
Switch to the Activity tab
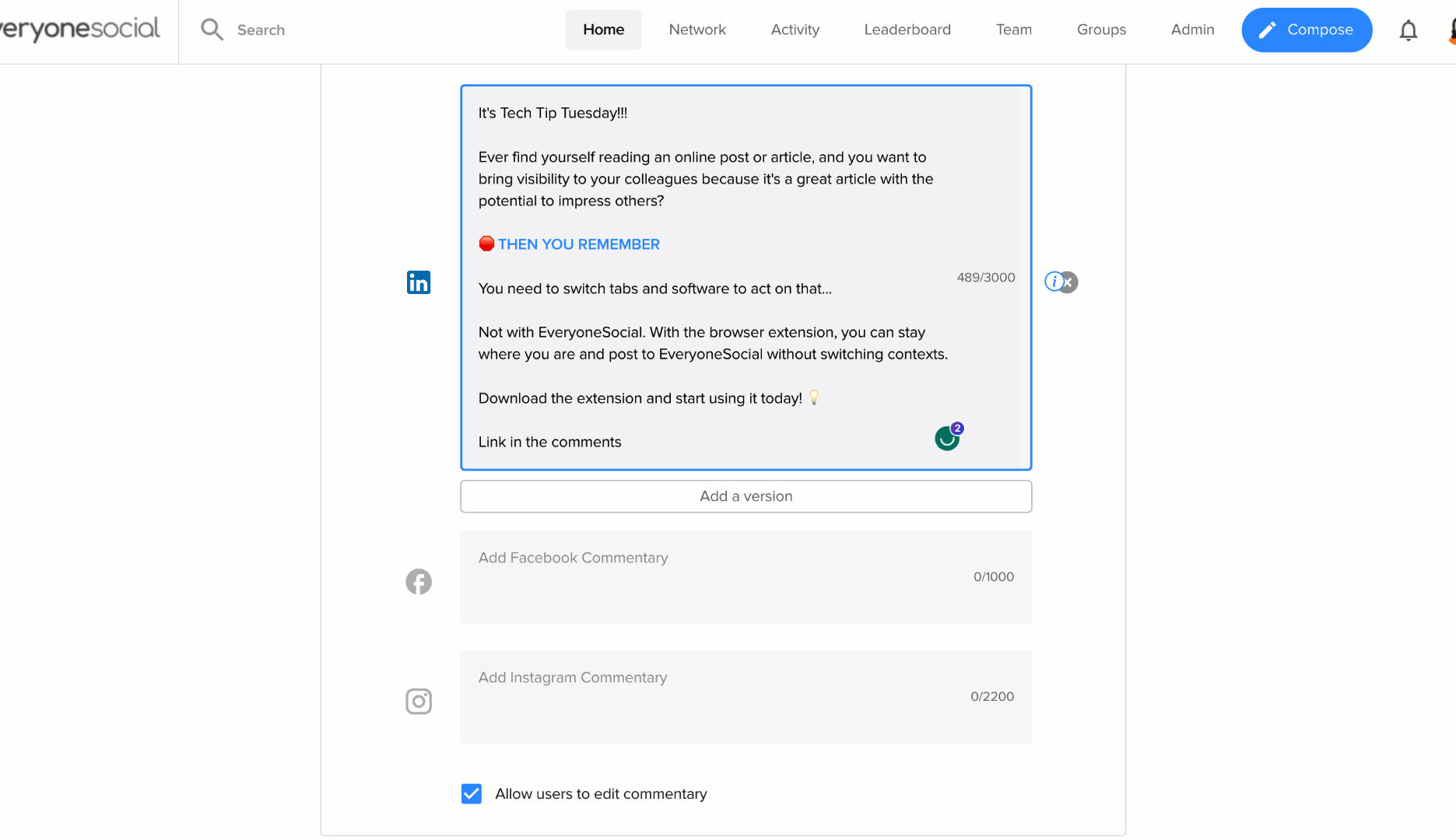pyautogui.click(x=795, y=30)
